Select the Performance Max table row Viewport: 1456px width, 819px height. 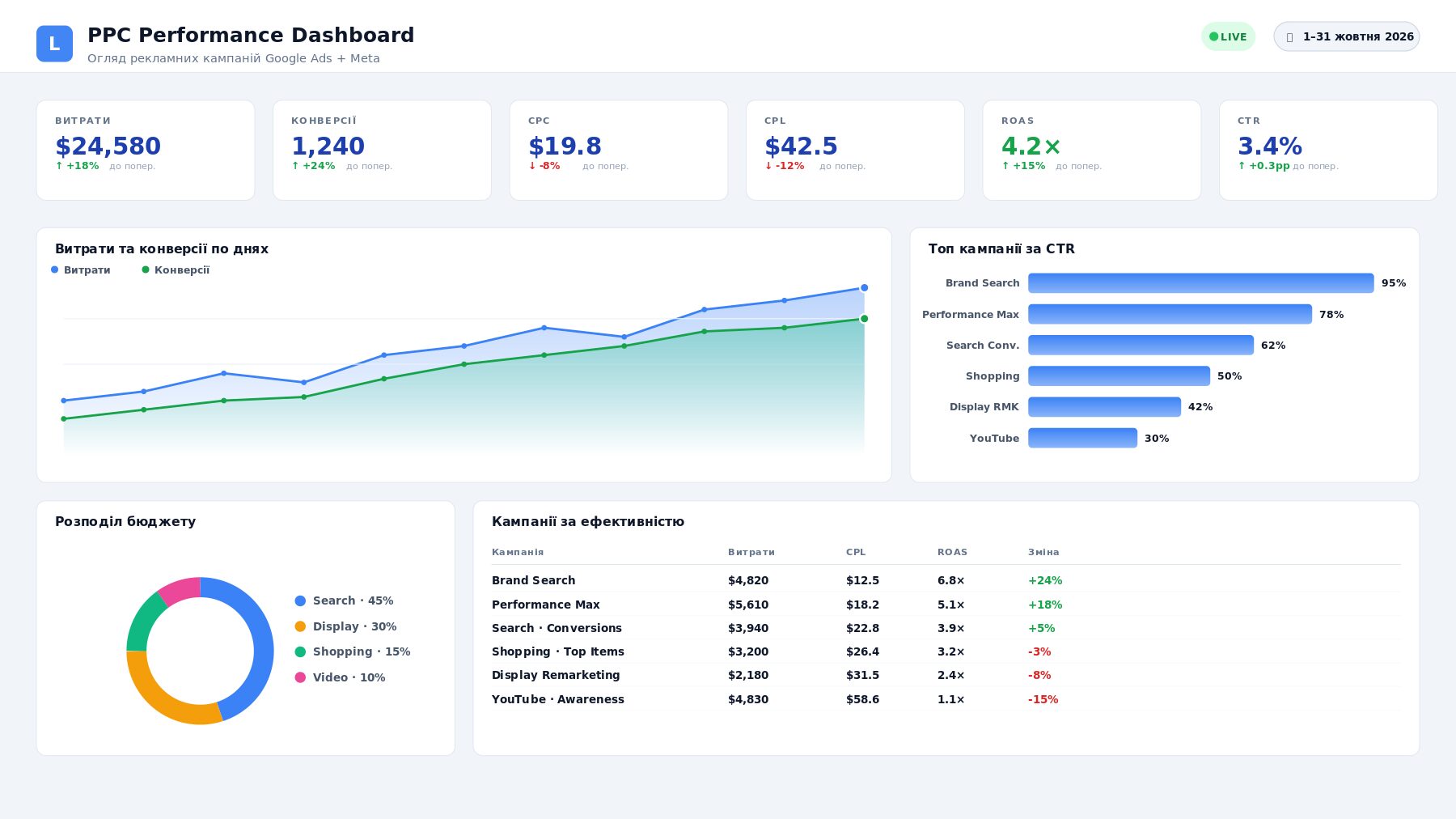point(946,605)
